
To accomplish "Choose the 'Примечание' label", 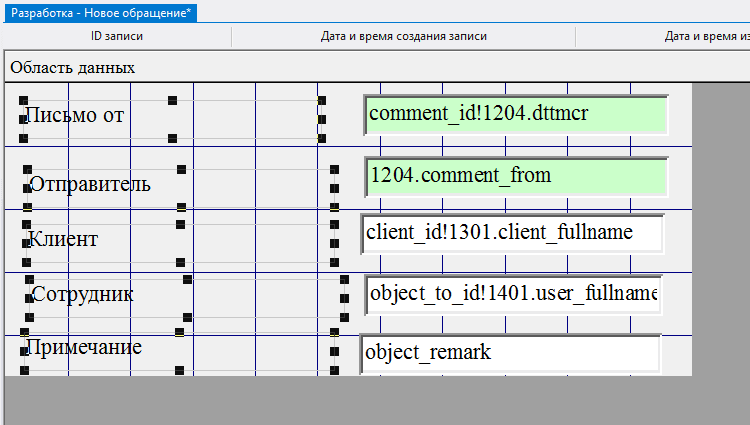I will coord(83,347).
